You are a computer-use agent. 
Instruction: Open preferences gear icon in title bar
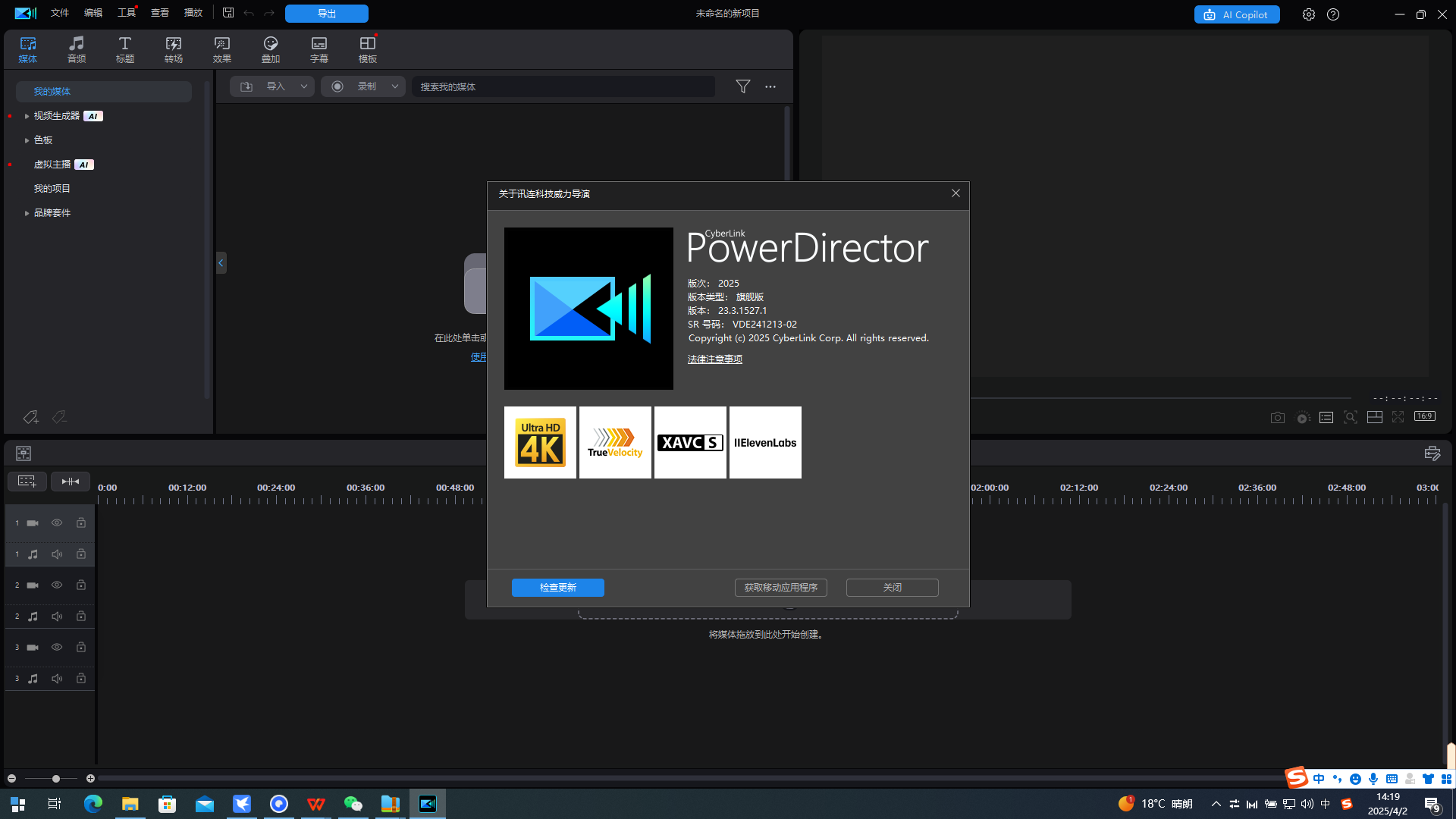point(1309,14)
